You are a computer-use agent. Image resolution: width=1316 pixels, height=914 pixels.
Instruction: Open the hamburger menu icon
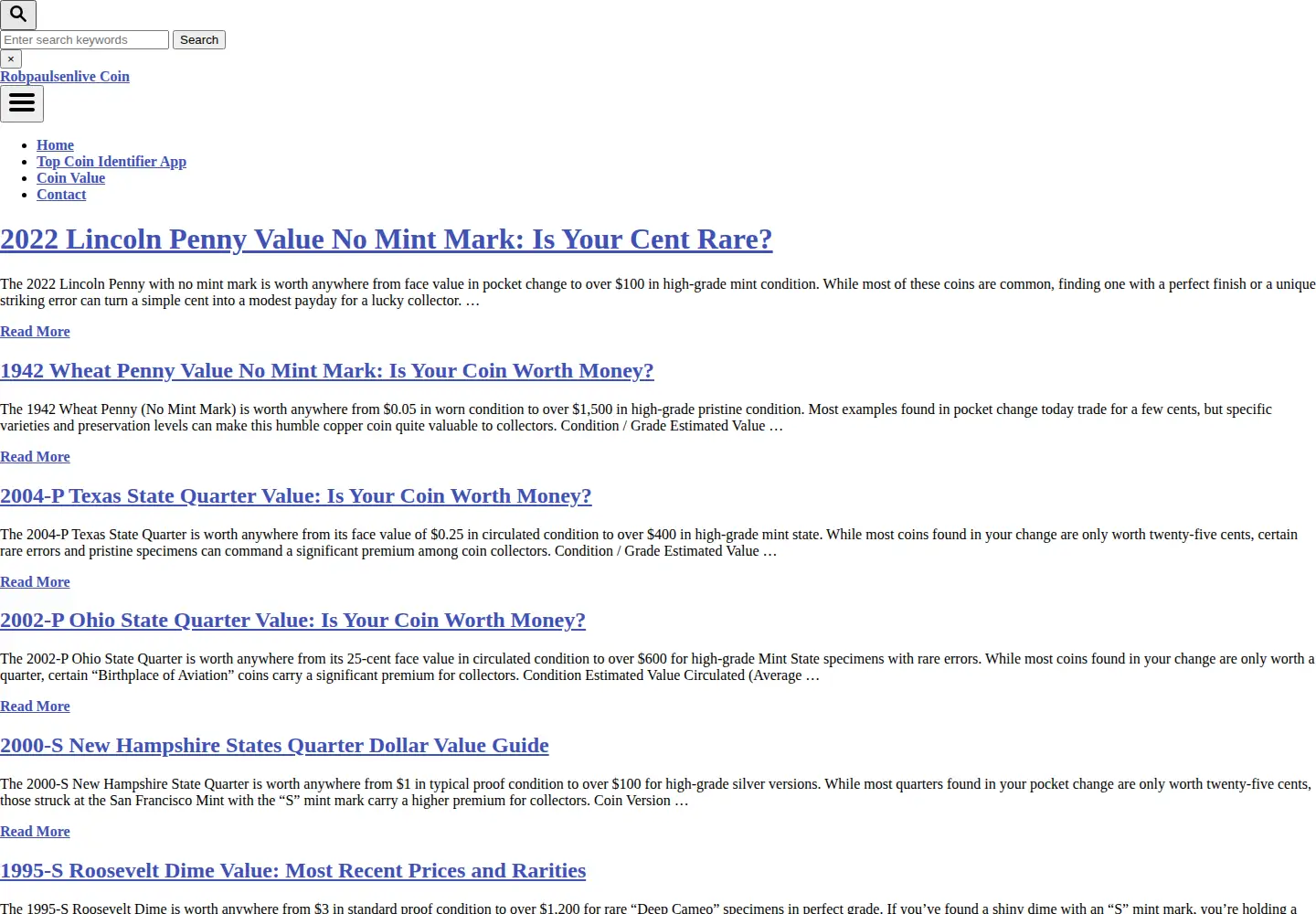(22, 103)
